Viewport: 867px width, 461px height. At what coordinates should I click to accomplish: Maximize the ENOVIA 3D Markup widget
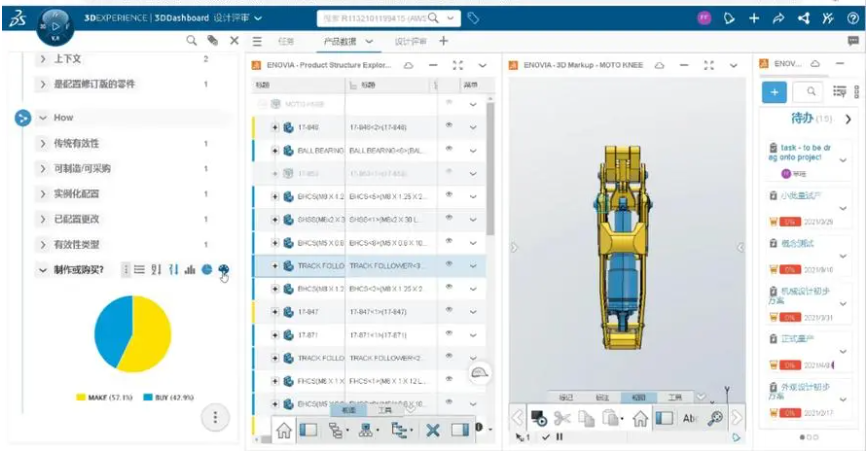coord(709,65)
